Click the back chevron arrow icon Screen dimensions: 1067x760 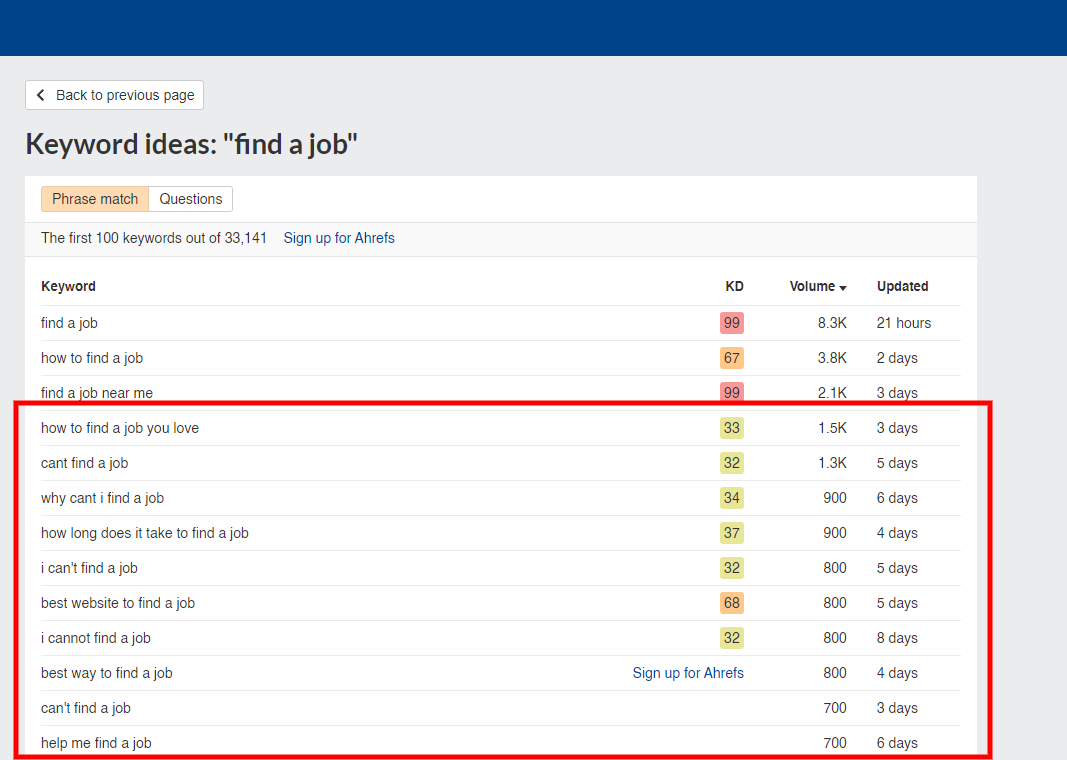(x=41, y=95)
